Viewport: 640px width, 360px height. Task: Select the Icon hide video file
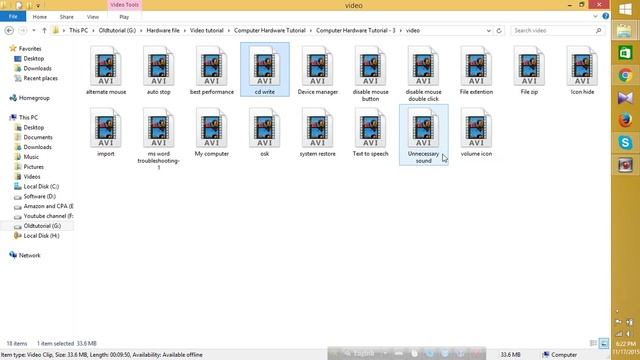[x=582, y=71]
